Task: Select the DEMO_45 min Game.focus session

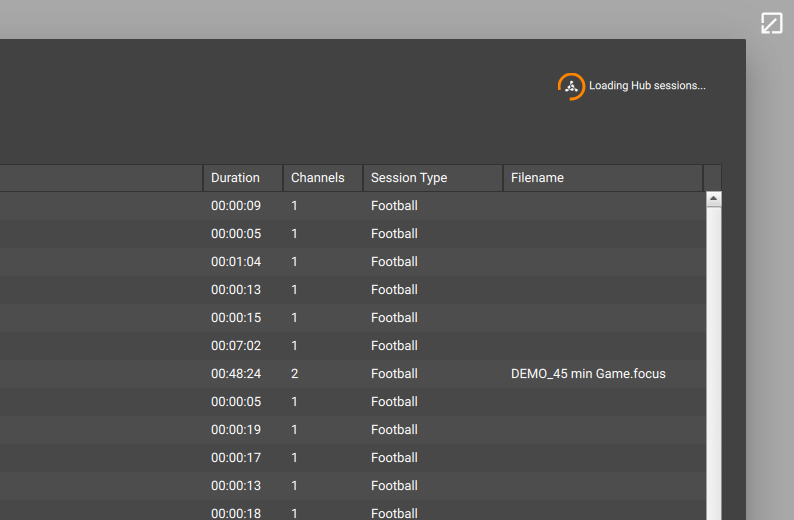Action: pos(588,374)
